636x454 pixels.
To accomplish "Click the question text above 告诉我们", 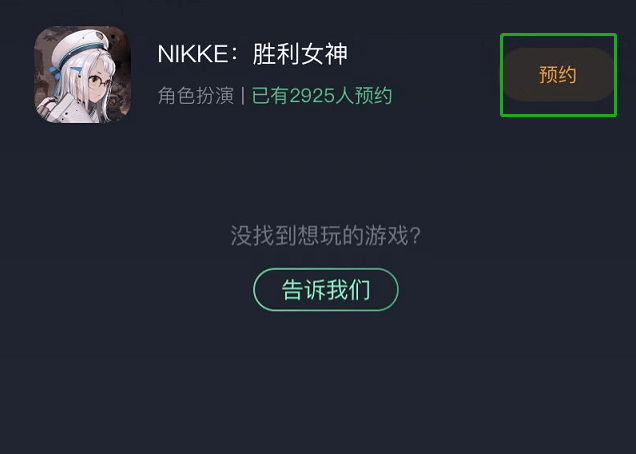I will click(326, 235).
